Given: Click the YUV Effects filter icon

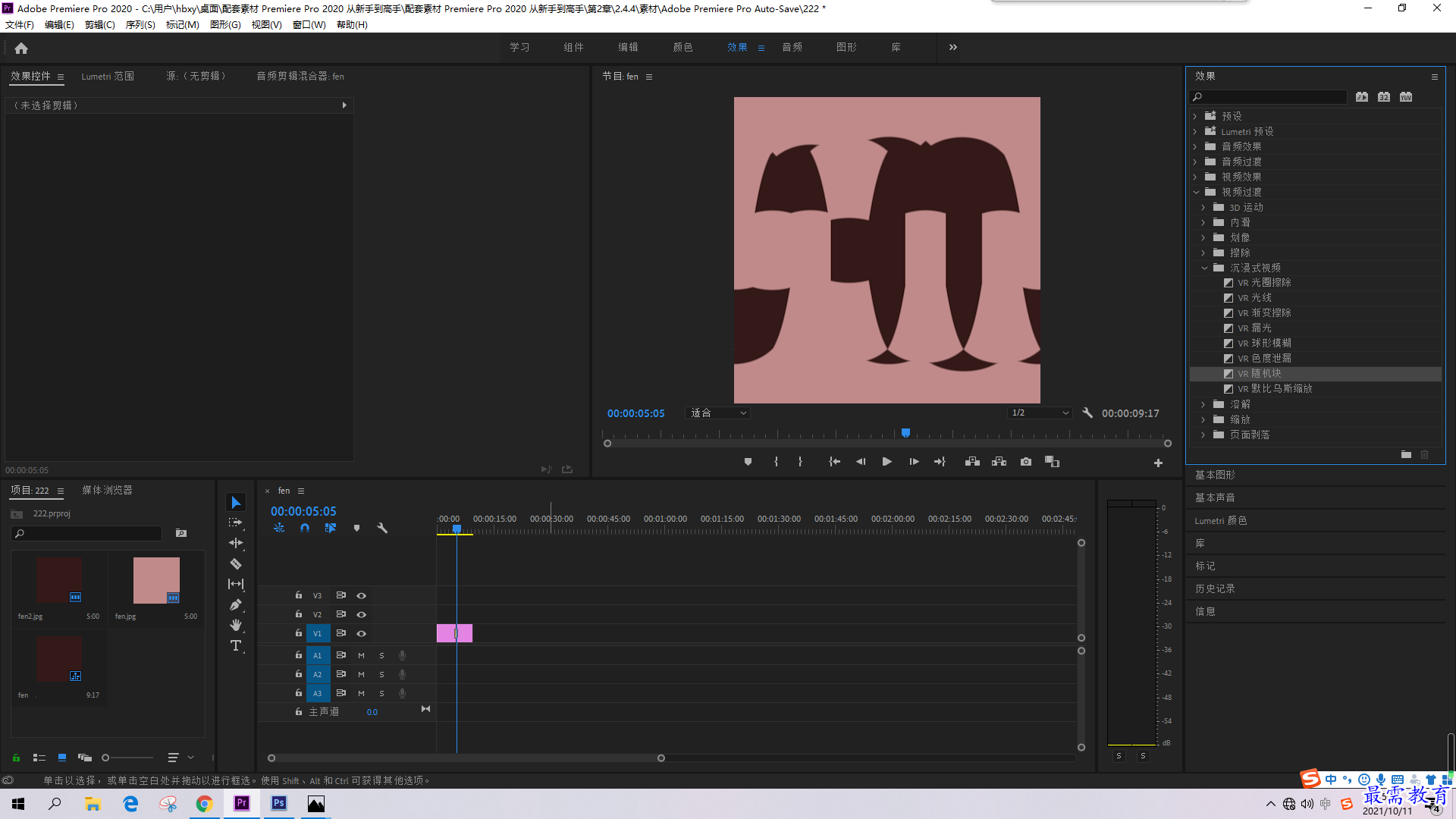Looking at the screenshot, I should (1406, 96).
